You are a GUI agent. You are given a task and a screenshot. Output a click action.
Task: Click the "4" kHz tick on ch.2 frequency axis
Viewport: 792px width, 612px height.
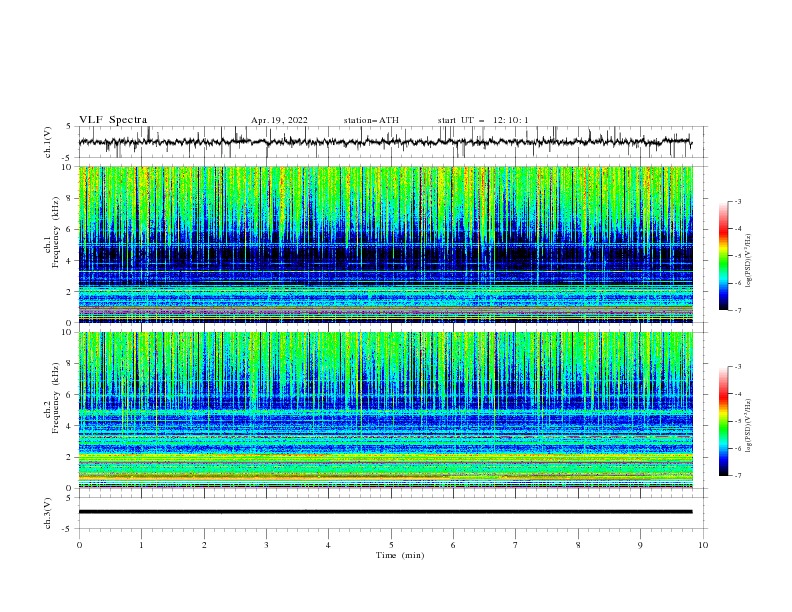point(69,426)
